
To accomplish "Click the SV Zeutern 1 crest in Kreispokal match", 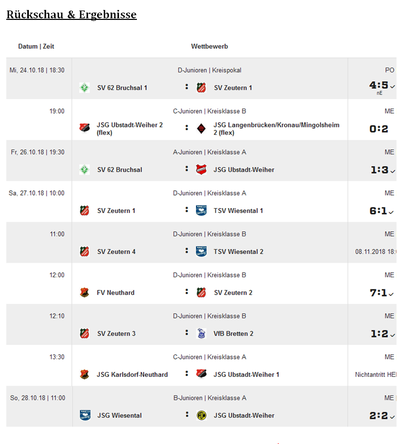I will (201, 88).
